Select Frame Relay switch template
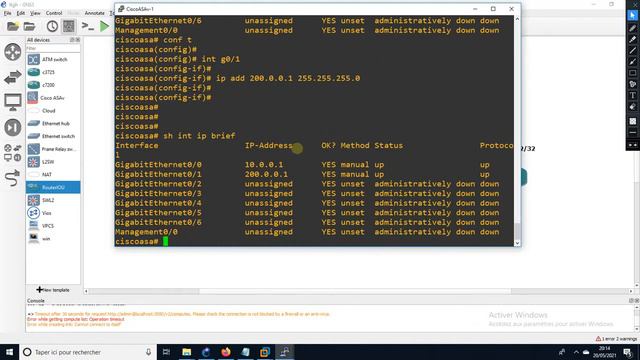Image resolution: width=640 pixels, height=360 pixels. 53,149
